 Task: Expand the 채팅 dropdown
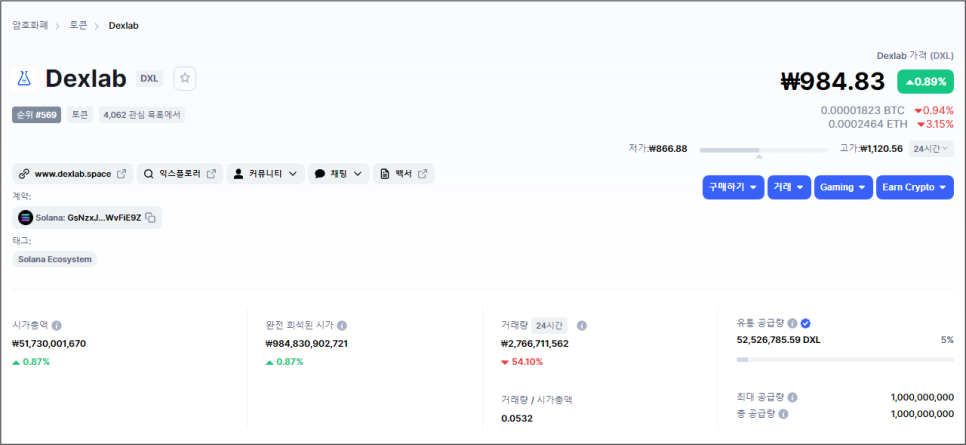(x=338, y=174)
